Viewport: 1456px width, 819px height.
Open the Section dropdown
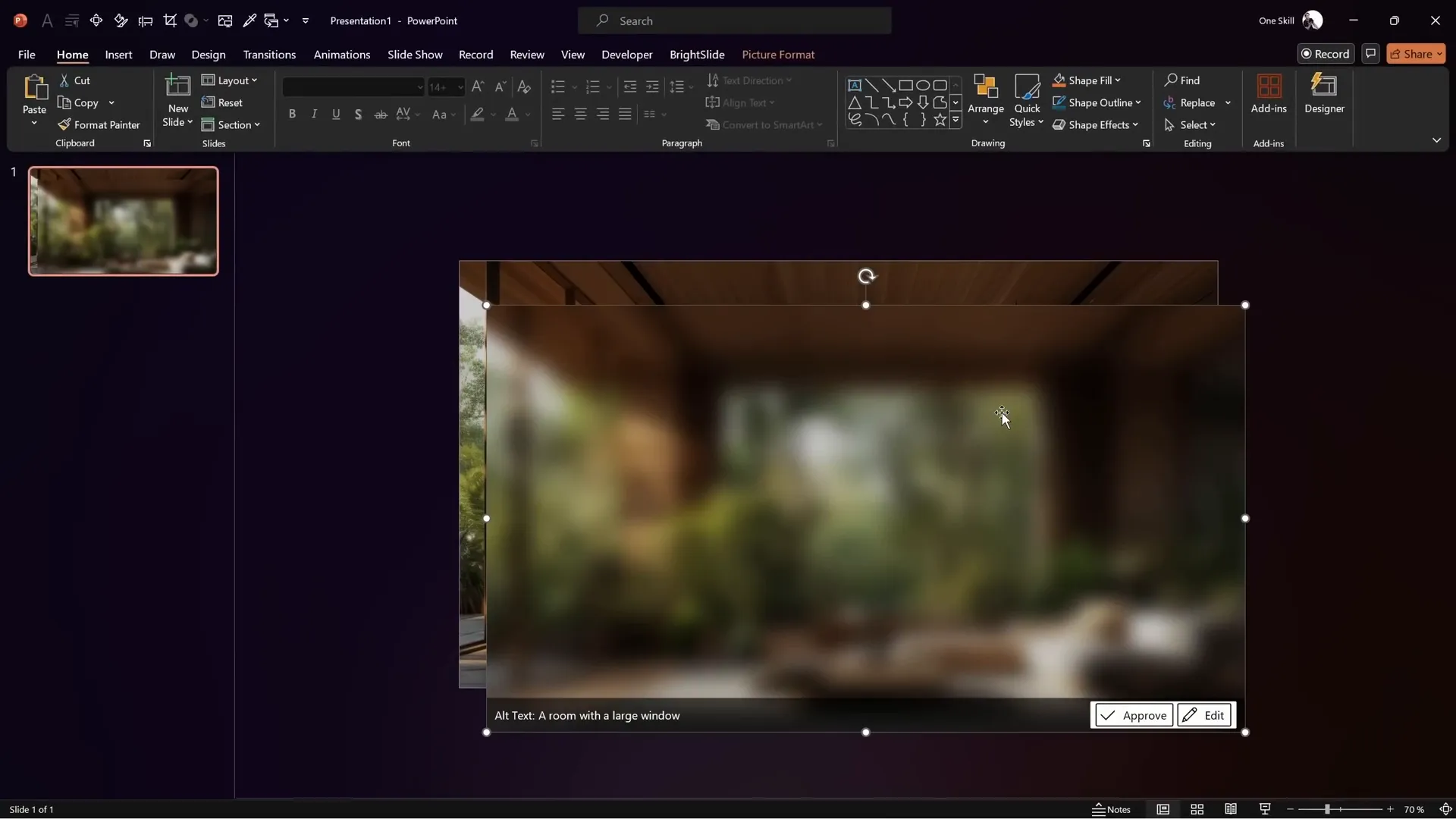231,124
